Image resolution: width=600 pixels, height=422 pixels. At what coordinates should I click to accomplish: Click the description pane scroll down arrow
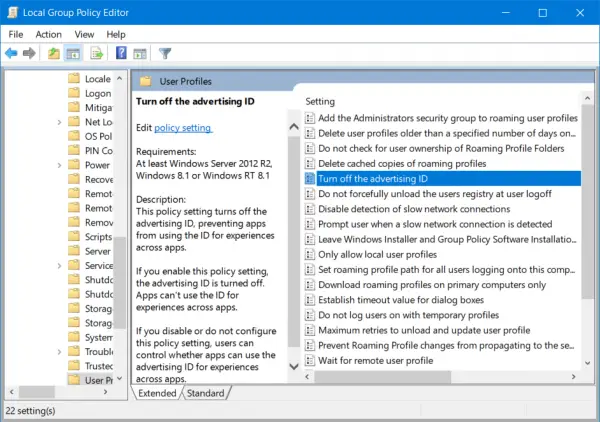294,367
